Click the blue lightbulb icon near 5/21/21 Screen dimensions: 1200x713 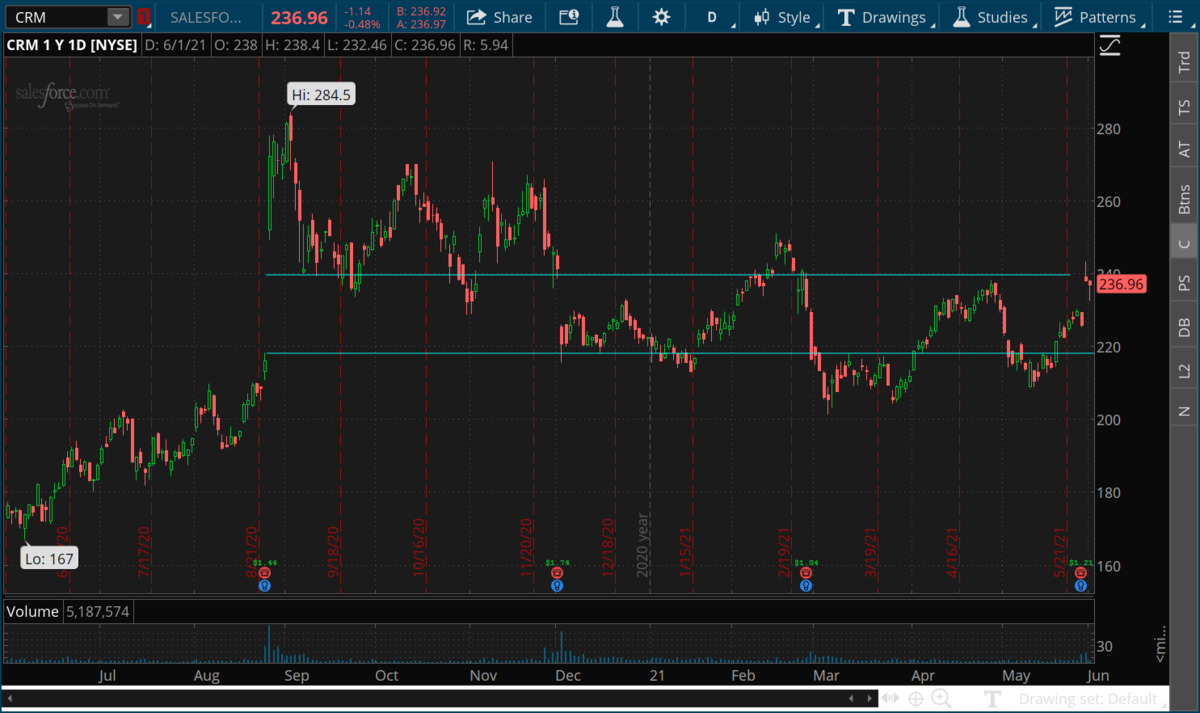click(x=1080, y=586)
